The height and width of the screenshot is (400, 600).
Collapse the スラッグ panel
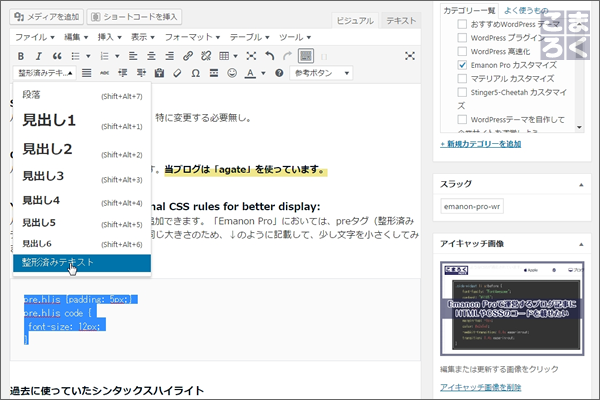click(581, 185)
